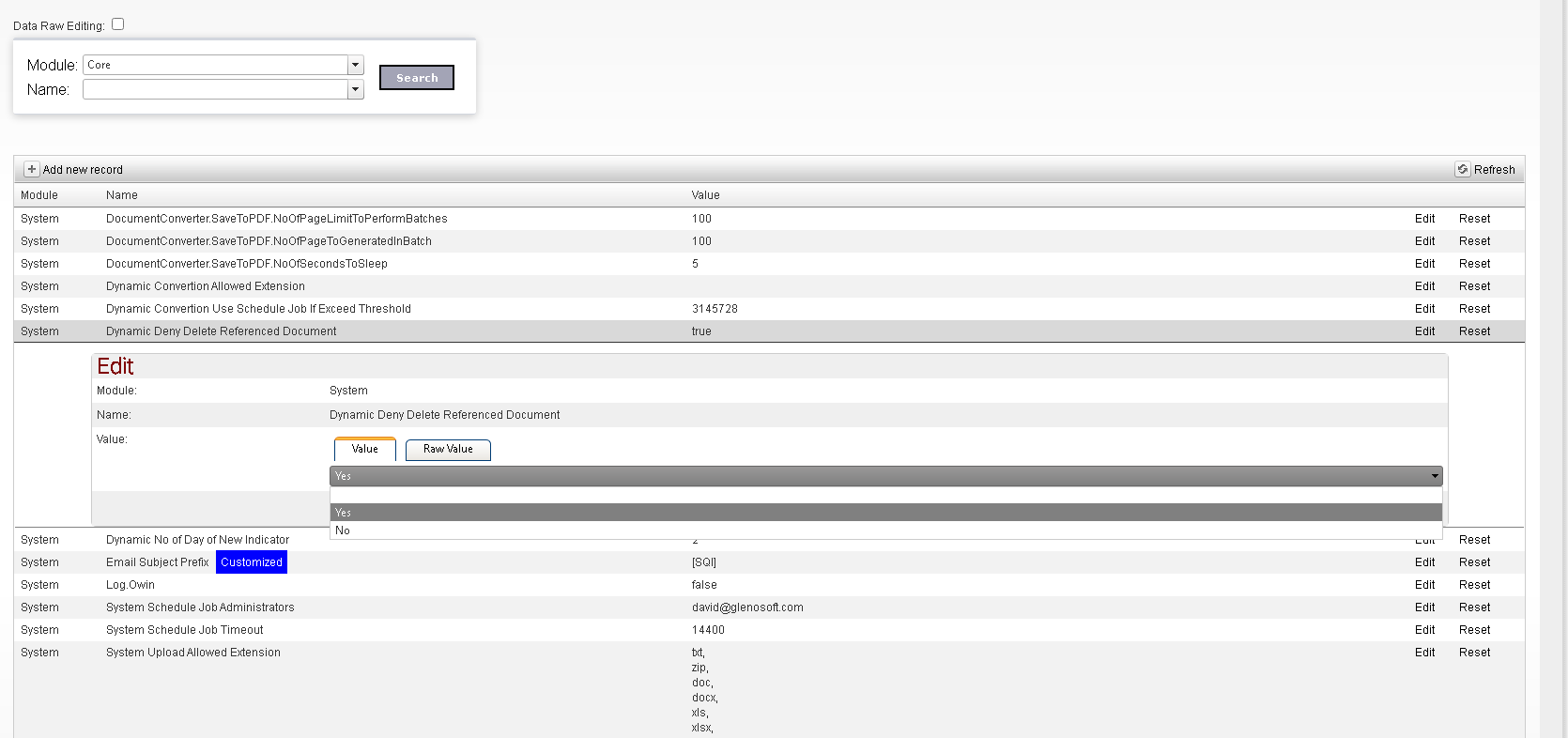Viewport: 1568px width, 738px height.
Task: Click the plus icon beside Add new record
Action: tap(32, 170)
